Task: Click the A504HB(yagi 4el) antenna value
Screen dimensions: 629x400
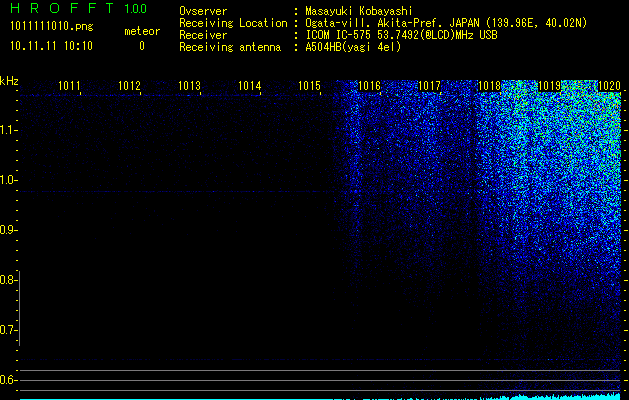Action: [353, 47]
